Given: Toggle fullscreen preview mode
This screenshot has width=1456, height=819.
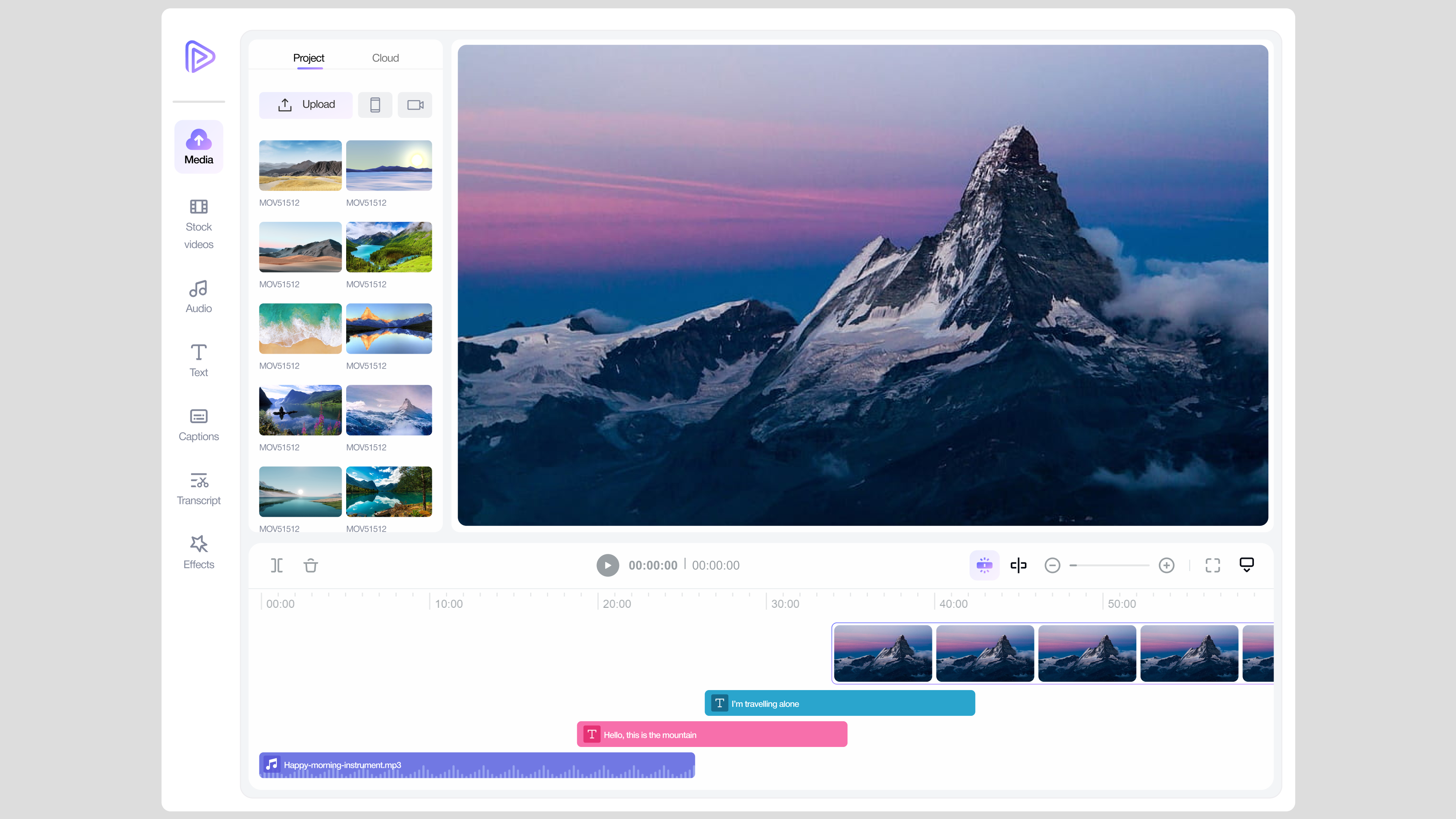Looking at the screenshot, I should pyautogui.click(x=1213, y=565).
